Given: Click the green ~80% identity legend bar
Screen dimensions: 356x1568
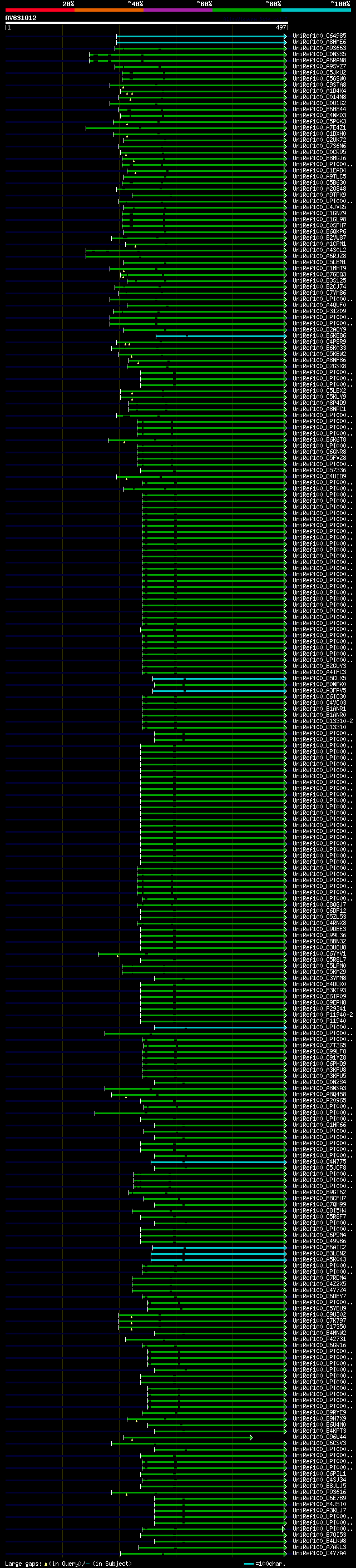Looking at the screenshot, I should 247,10.
